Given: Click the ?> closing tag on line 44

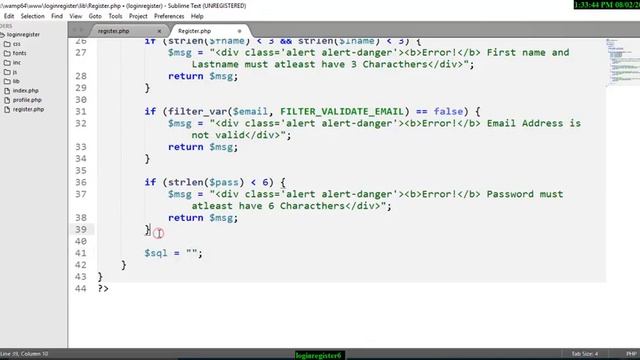Looking at the screenshot, I should (103, 289).
